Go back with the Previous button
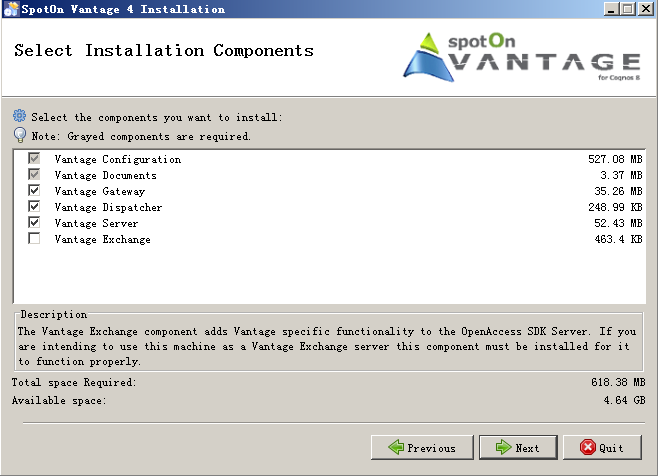 coord(422,447)
